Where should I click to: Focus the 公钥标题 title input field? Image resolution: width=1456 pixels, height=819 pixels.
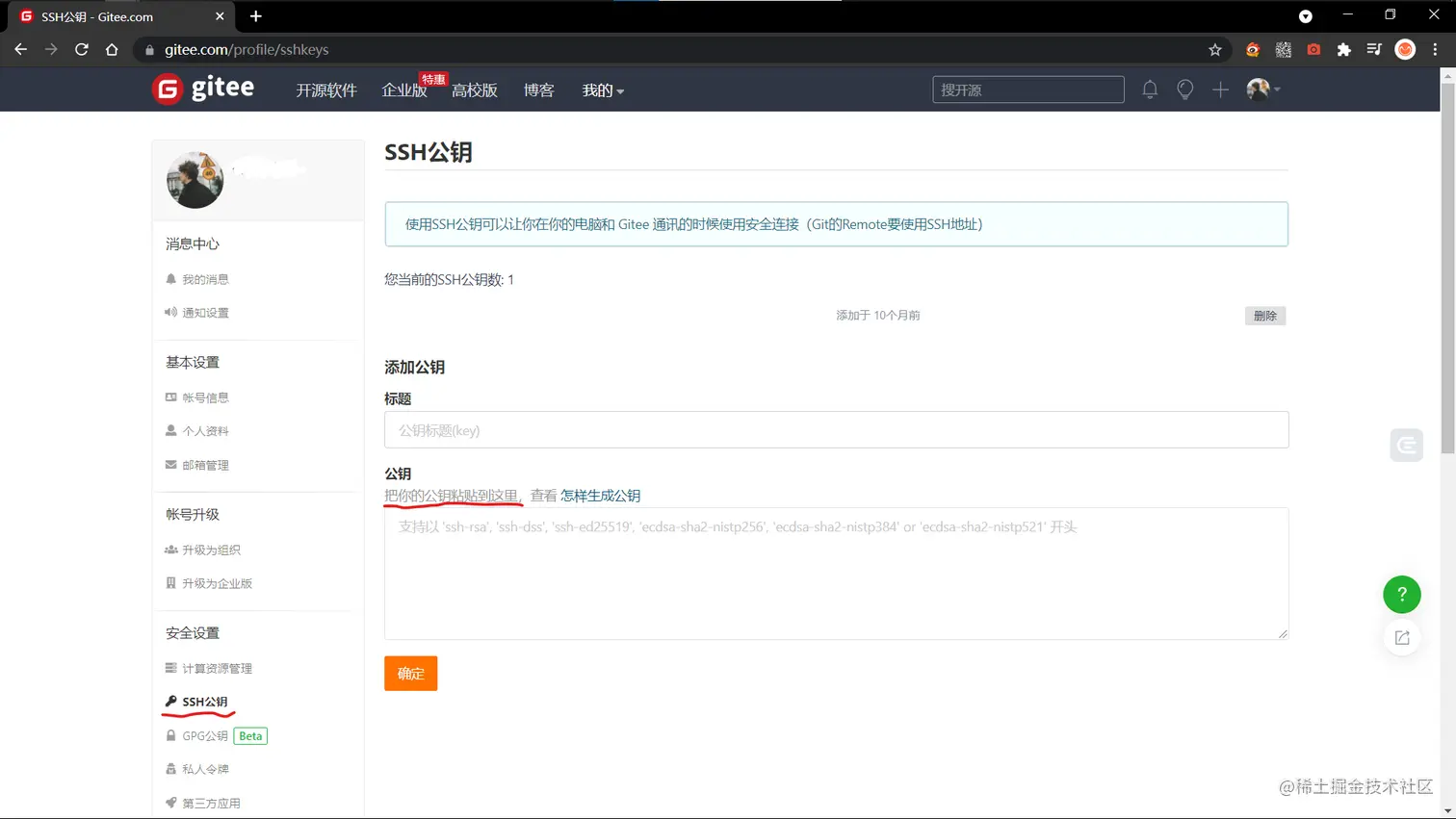[x=836, y=430]
